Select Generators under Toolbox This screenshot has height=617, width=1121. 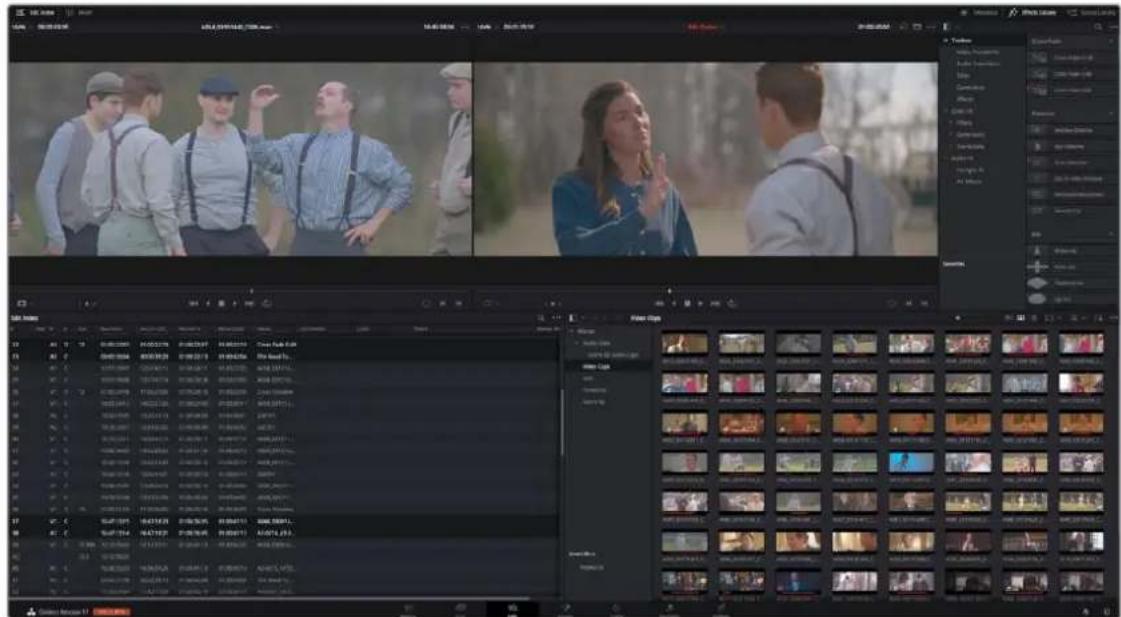970,87
